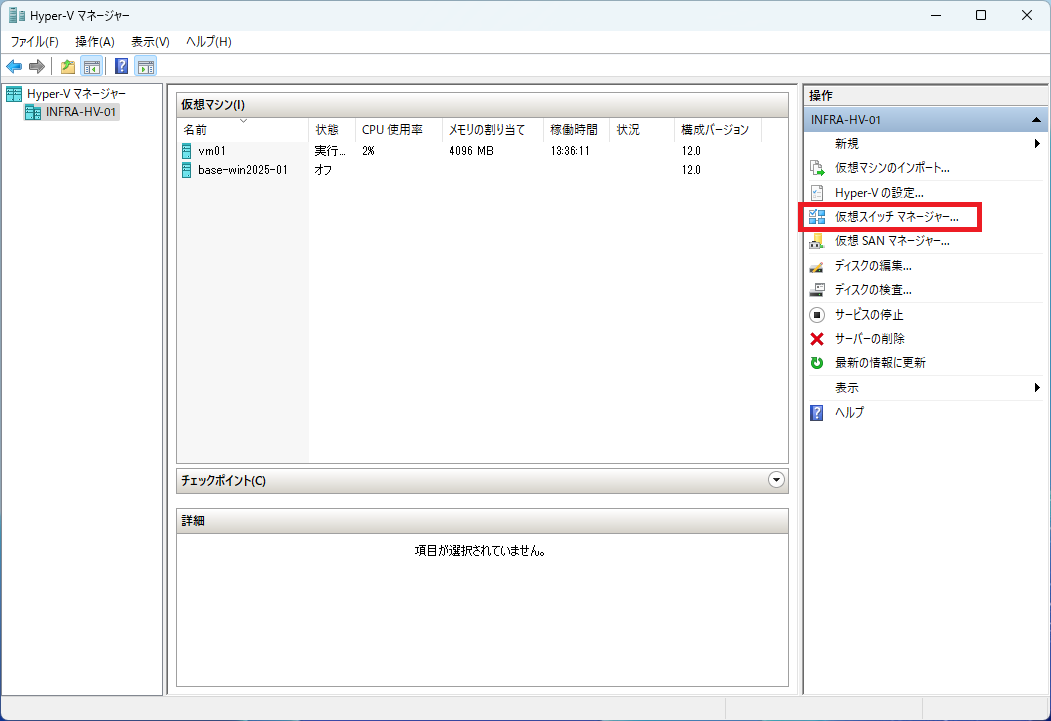1051x721 pixels.
Task: Open 仮想マシンのインポート... action
Action: pos(892,168)
